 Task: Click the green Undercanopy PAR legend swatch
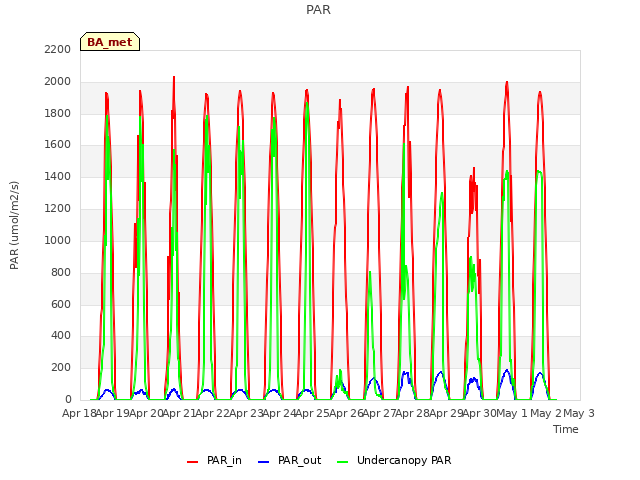tap(343, 462)
